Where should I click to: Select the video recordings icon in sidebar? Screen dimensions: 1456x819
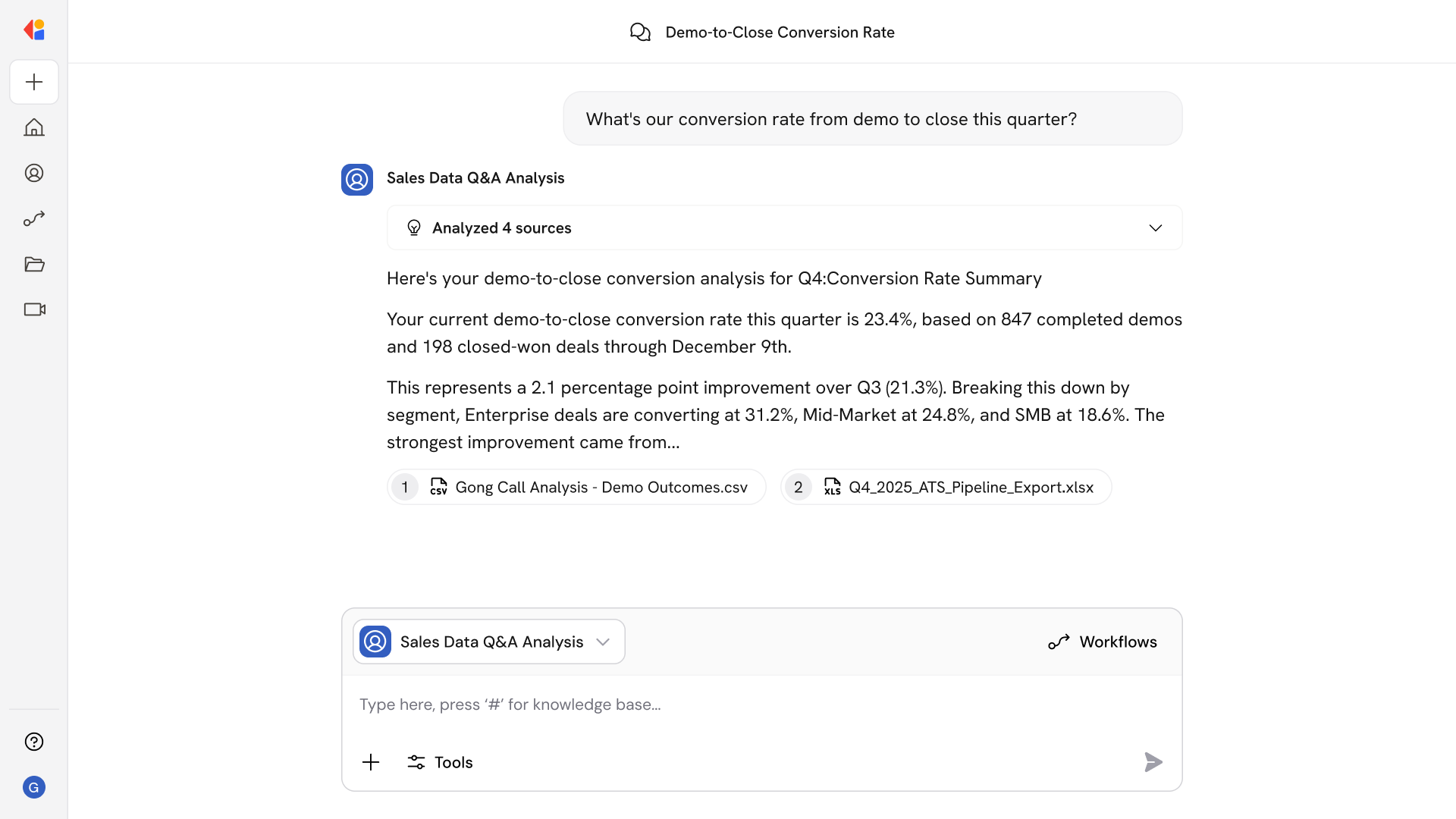coord(33,309)
